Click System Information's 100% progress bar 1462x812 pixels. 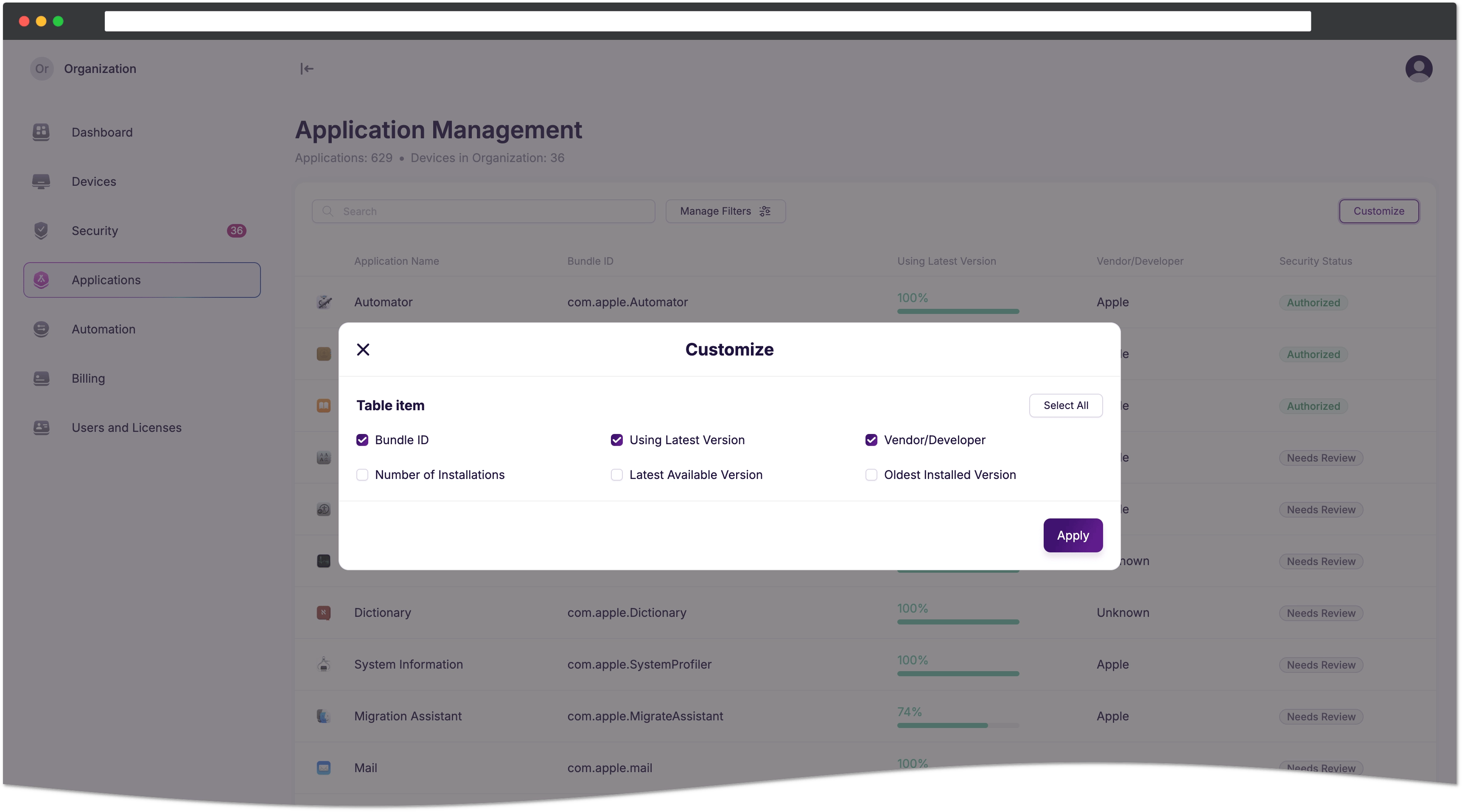(958, 674)
